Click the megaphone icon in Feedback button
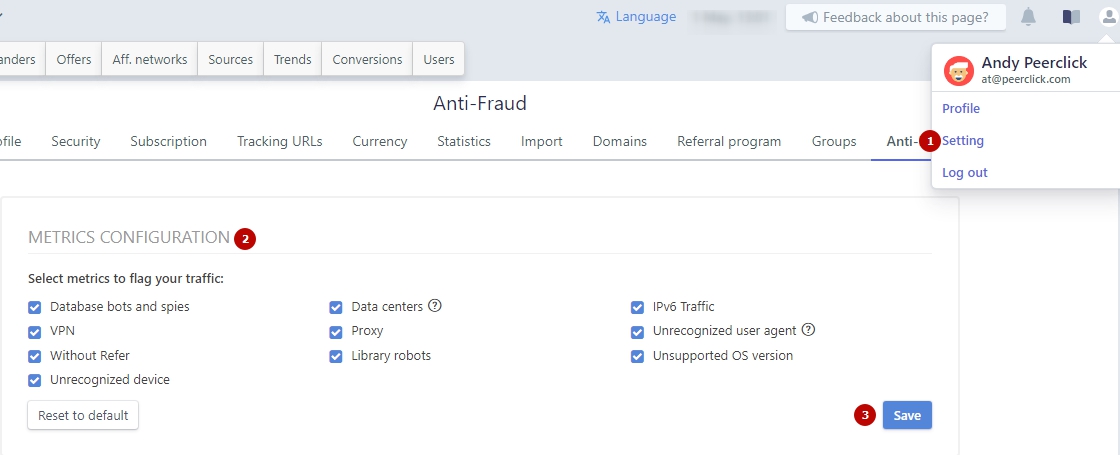 809,17
